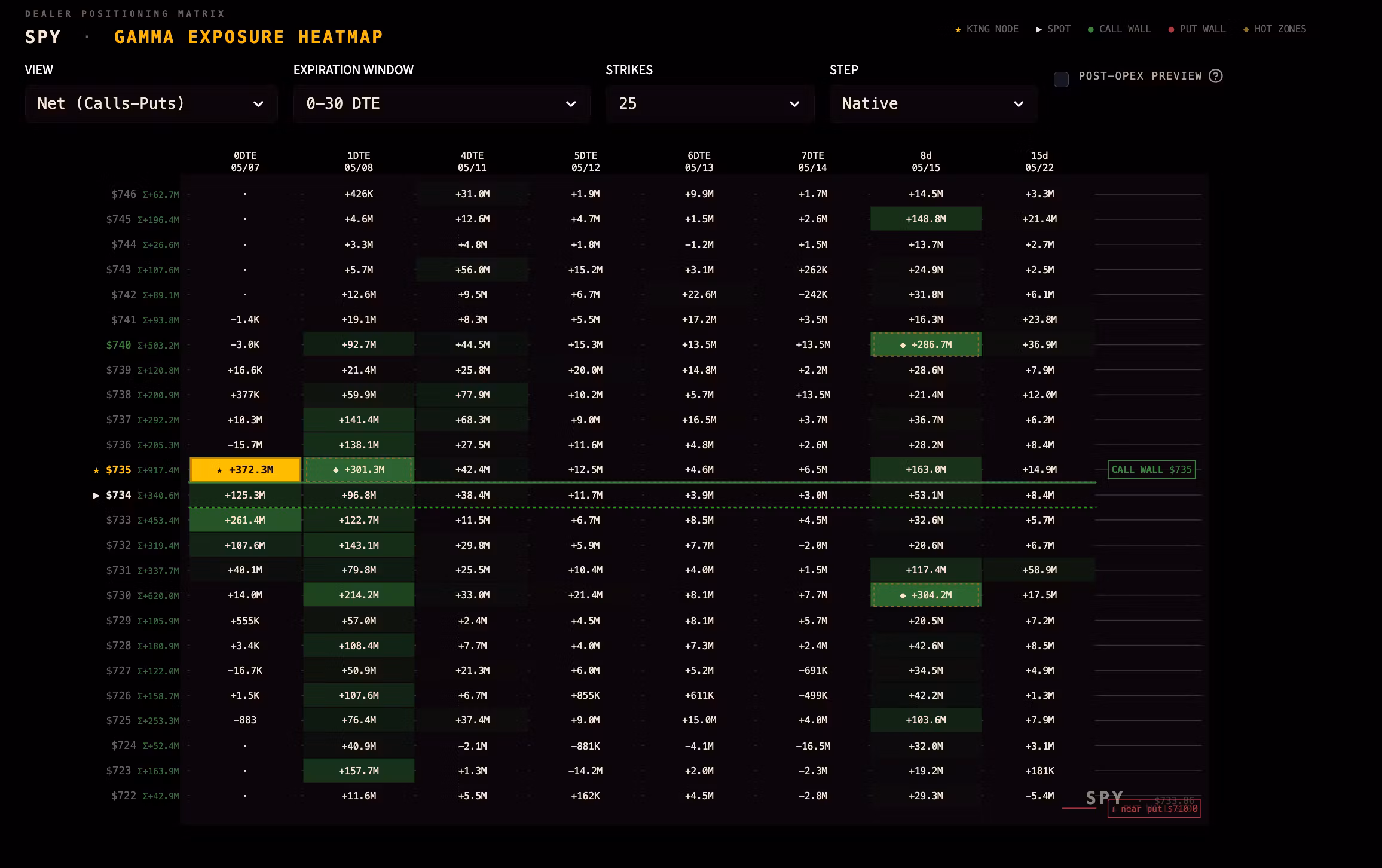Click the Hot Zones diamond icon in legend

coord(1246,29)
